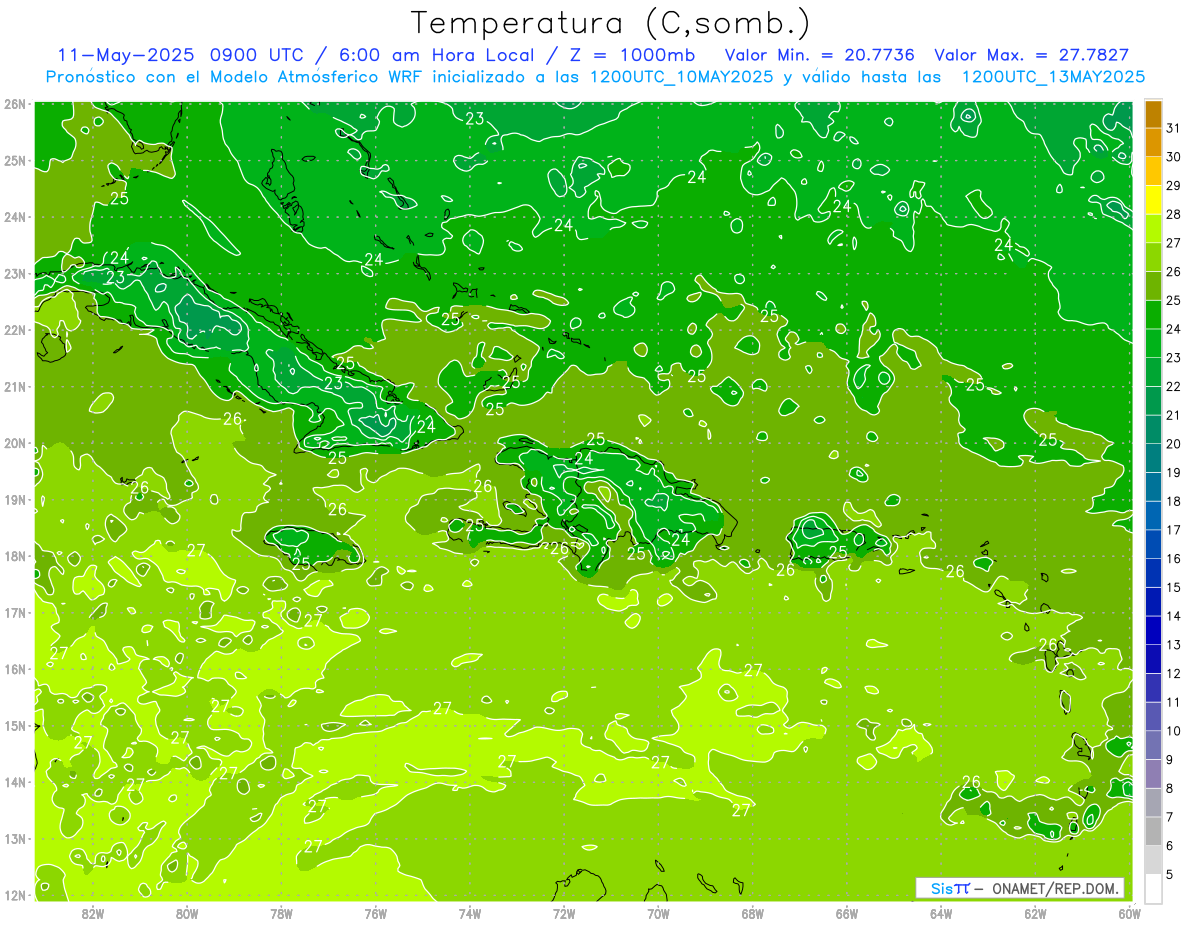Click the '68W' longitude axis label

point(753,913)
